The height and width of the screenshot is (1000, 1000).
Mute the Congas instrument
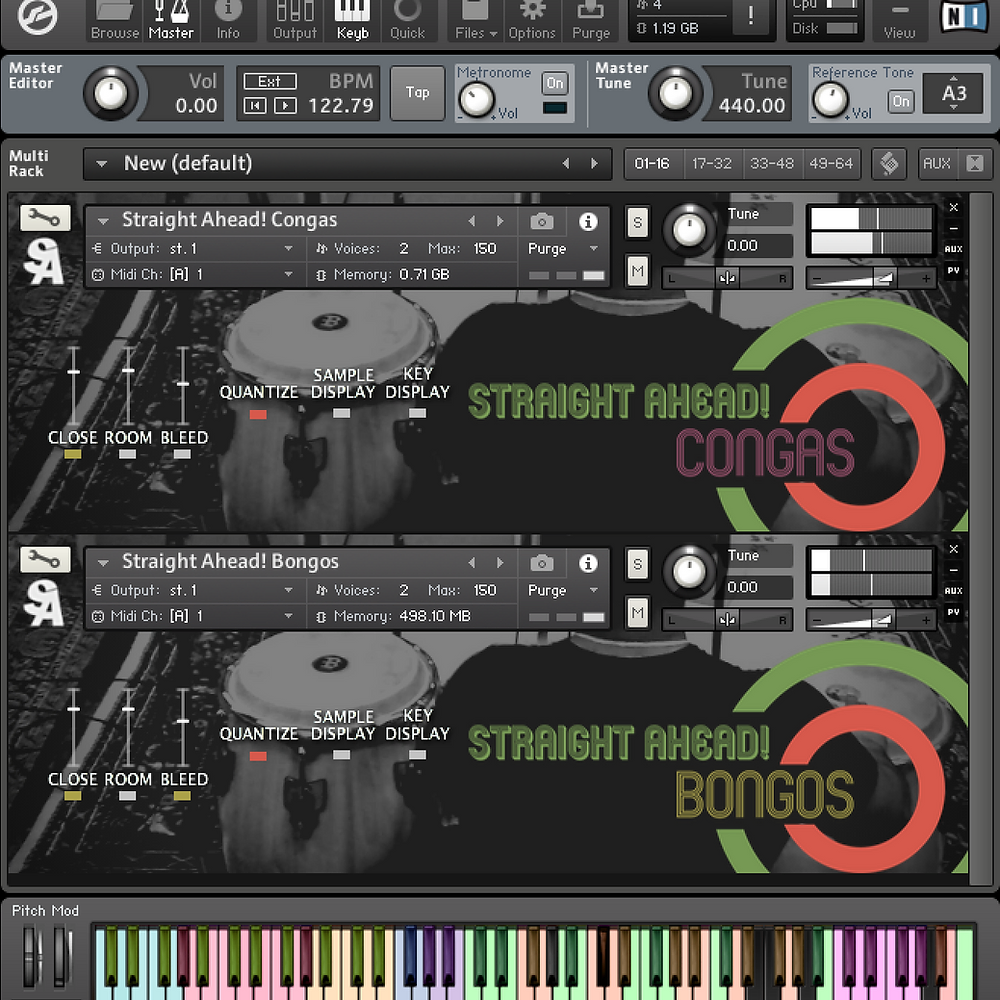(x=637, y=272)
